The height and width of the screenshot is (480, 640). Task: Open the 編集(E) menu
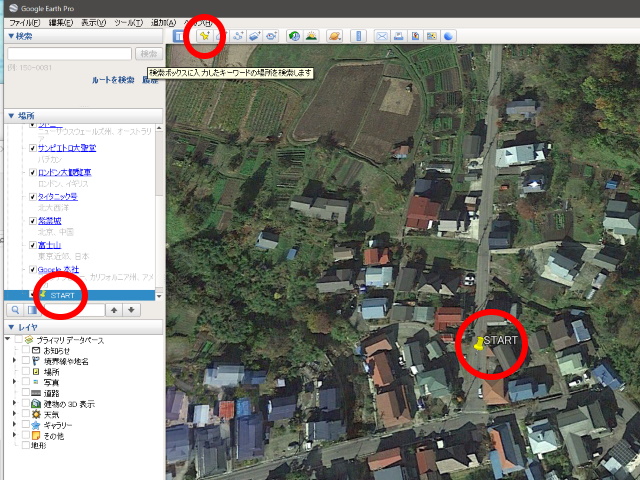pyautogui.click(x=61, y=22)
